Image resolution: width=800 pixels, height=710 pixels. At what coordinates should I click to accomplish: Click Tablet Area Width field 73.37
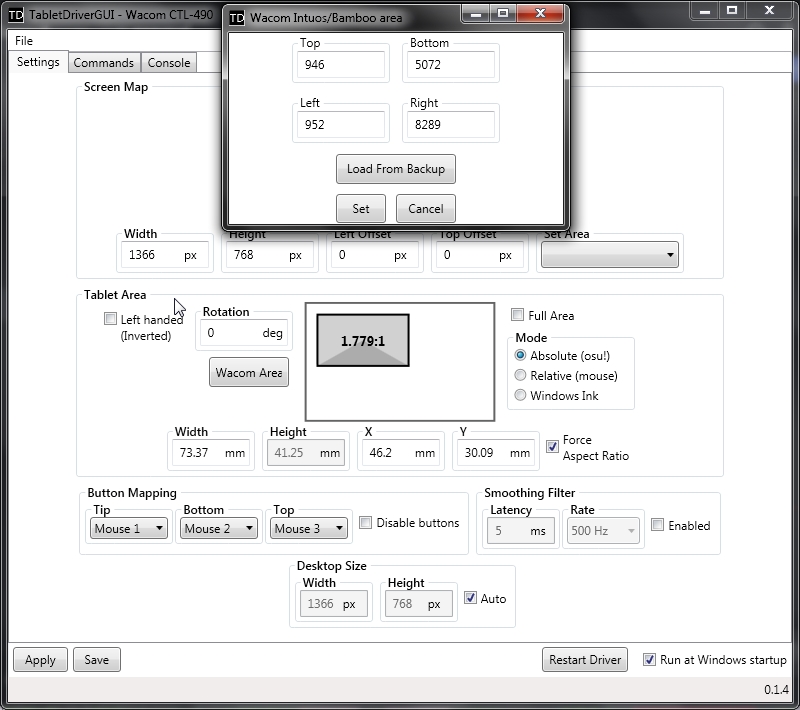pyautogui.click(x=211, y=453)
